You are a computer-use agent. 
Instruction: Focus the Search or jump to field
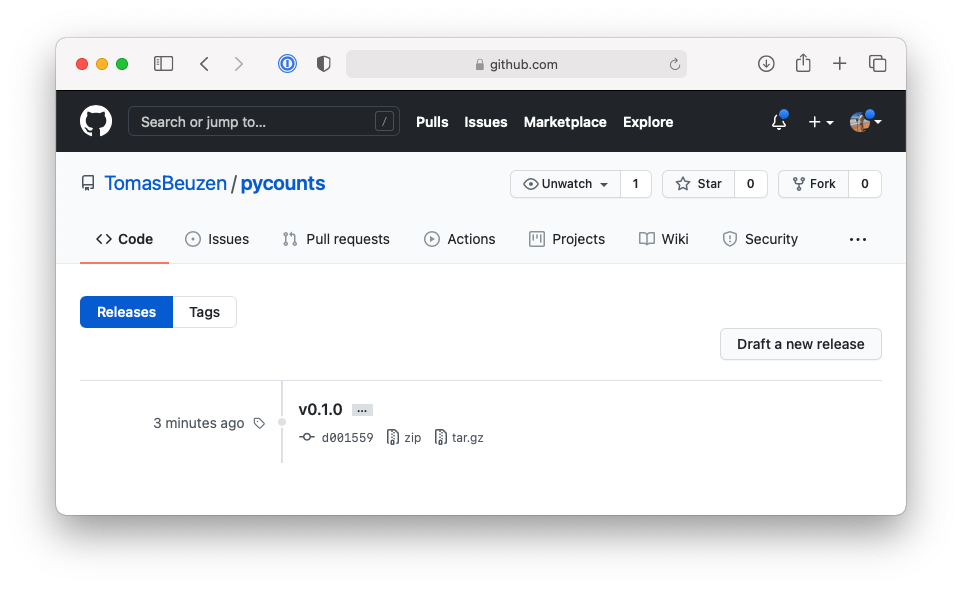point(264,121)
